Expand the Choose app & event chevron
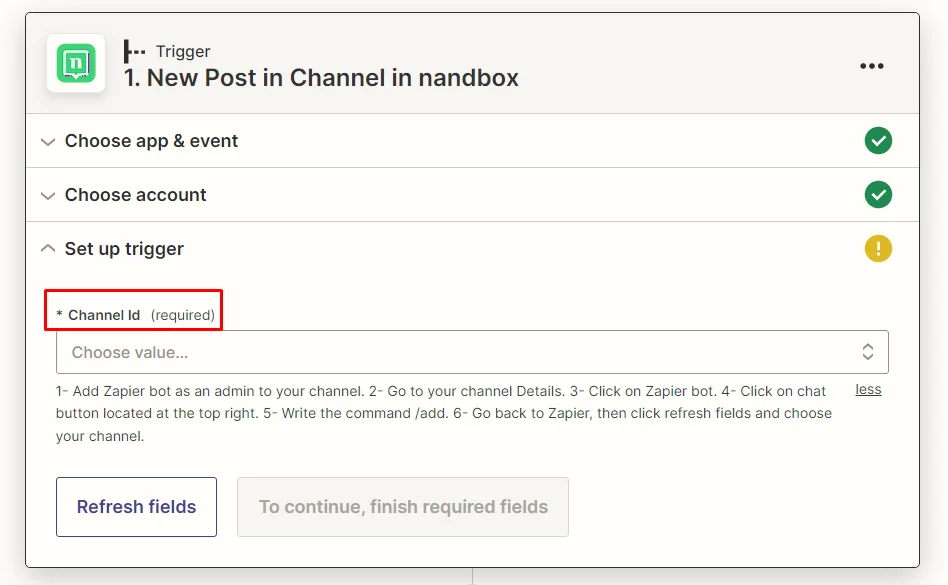The image size is (948, 585). (48, 142)
